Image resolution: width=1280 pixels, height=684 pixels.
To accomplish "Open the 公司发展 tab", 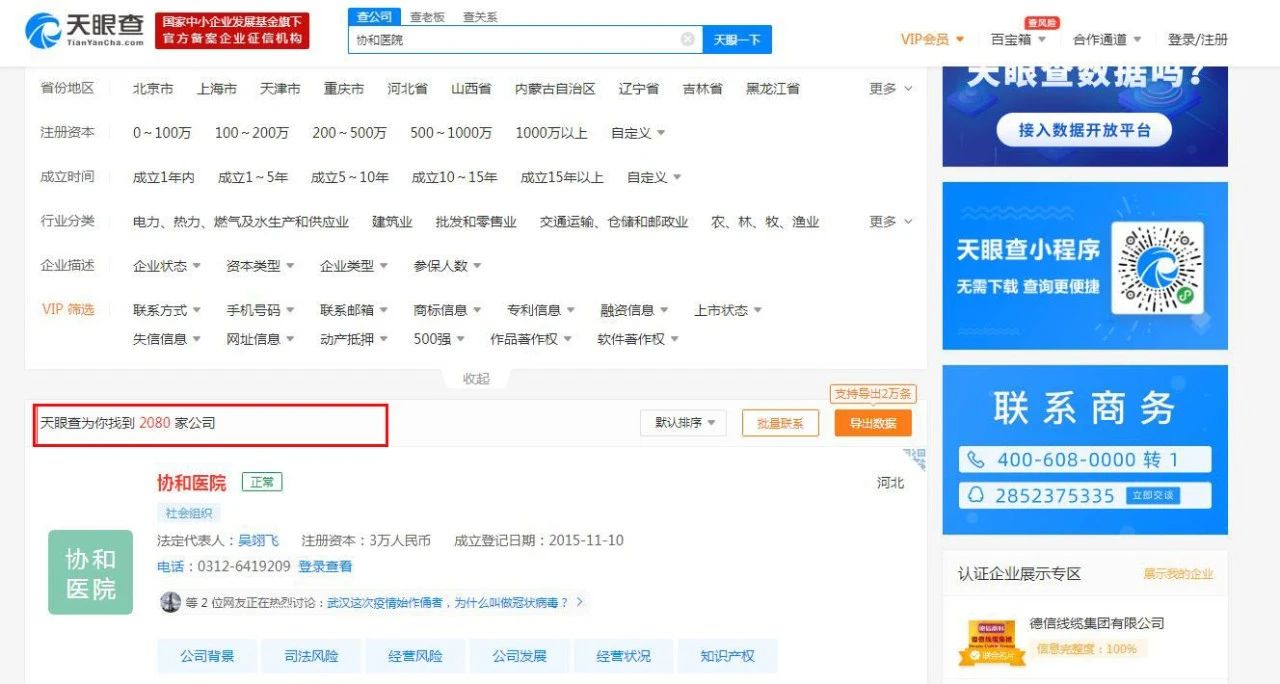I will click(519, 656).
